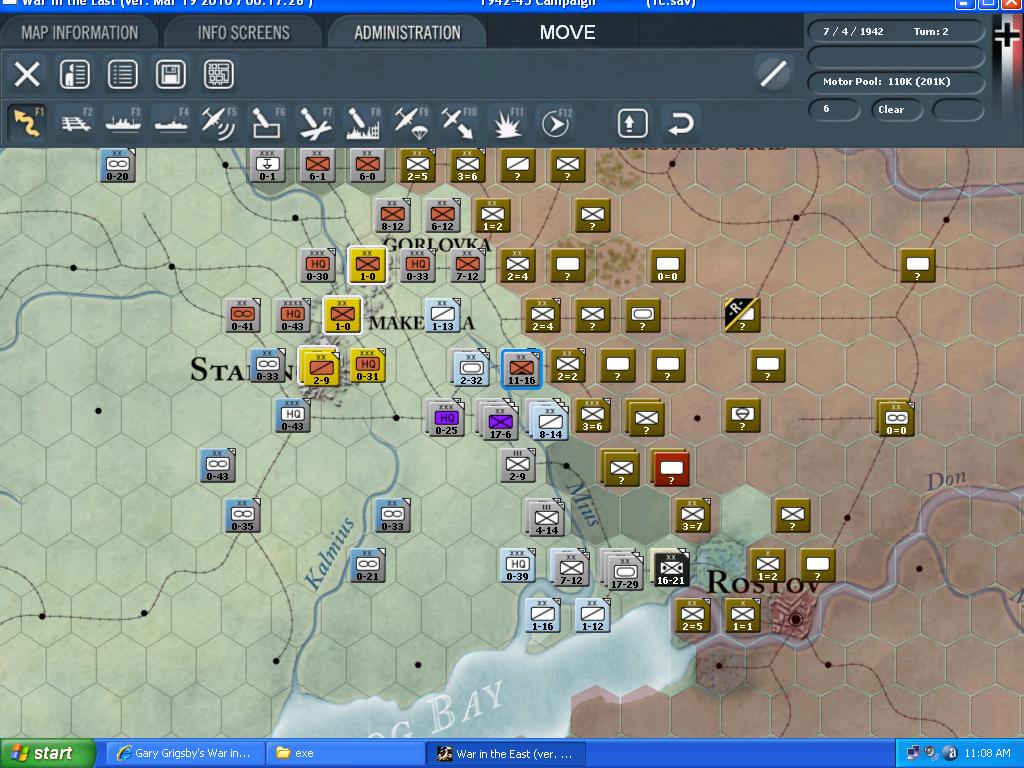Select the red Soviet unit marked ?
The height and width of the screenshot is (768, 1024).
670,468
